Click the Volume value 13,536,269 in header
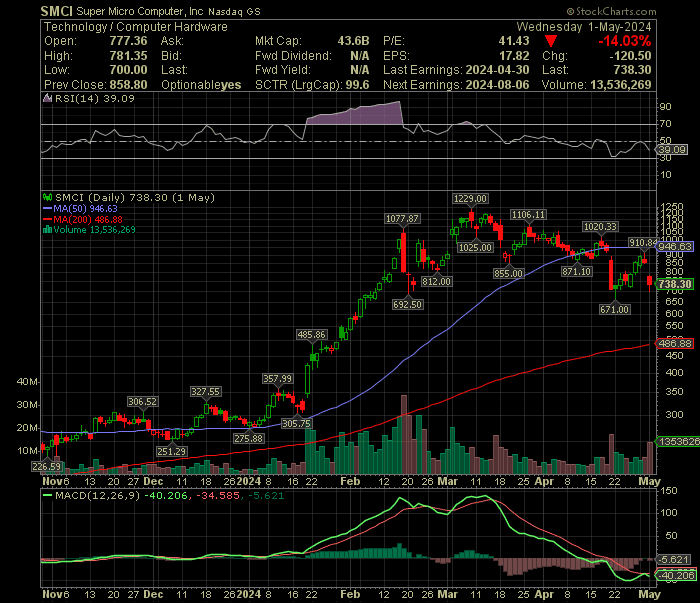The image size is (700, 603). [x=621, y=85]
